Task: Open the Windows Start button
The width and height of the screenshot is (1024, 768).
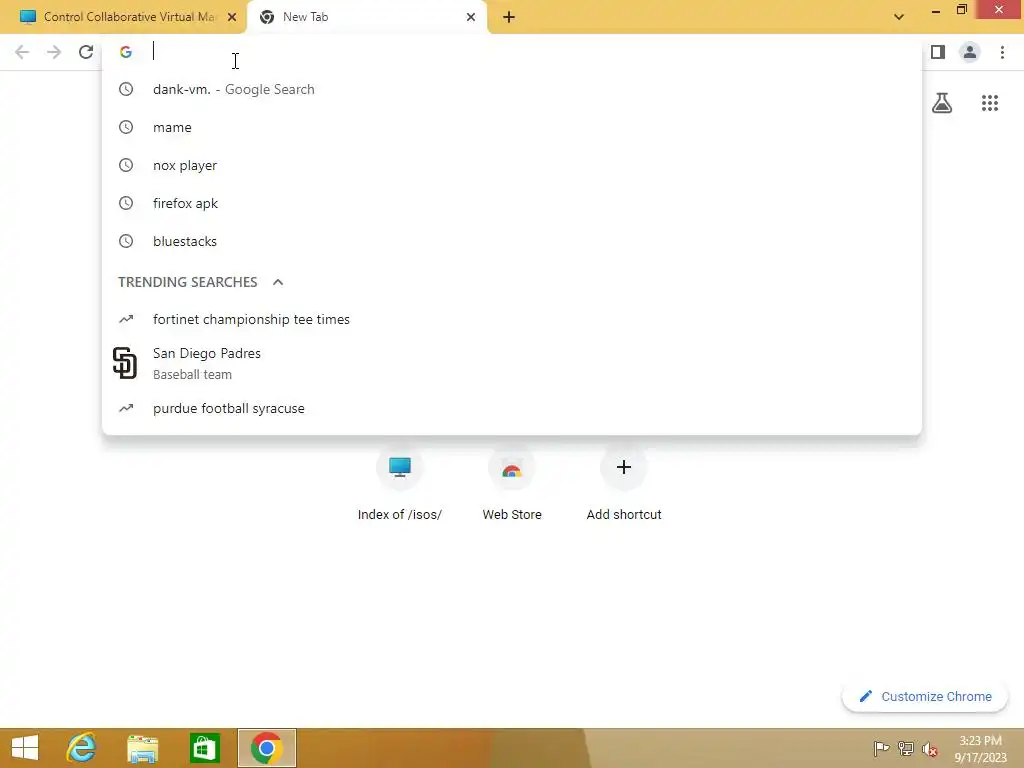Action: point(25,748)
